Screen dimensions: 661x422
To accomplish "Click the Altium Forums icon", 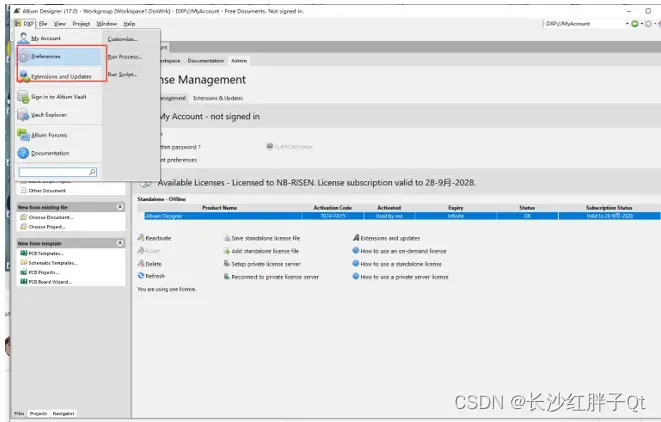I will (24, 135).
